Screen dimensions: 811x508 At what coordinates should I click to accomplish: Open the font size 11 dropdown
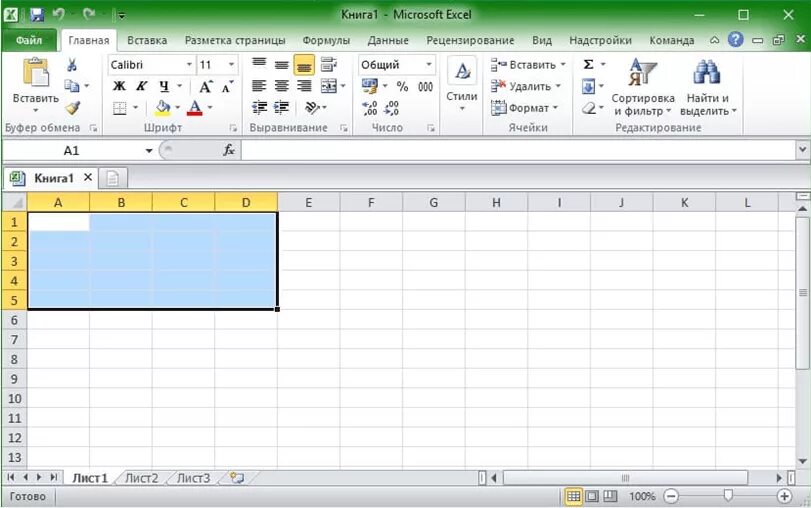(x=231, y=65)
